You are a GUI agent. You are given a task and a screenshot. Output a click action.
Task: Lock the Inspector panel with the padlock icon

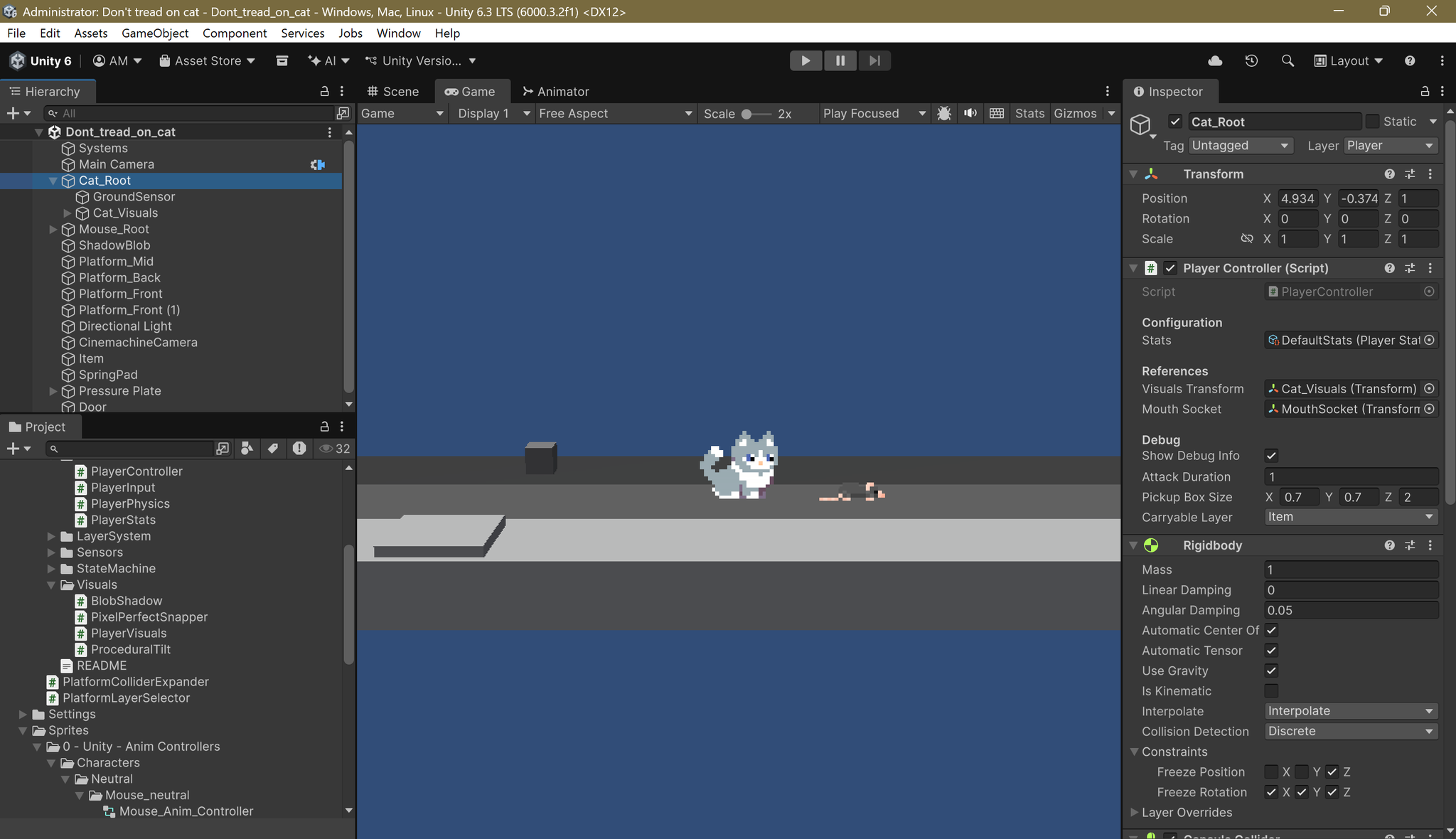1425,91
